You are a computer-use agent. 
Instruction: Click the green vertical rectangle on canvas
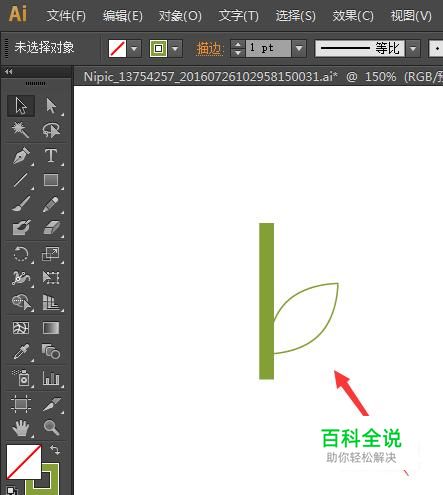pos(267,301)
